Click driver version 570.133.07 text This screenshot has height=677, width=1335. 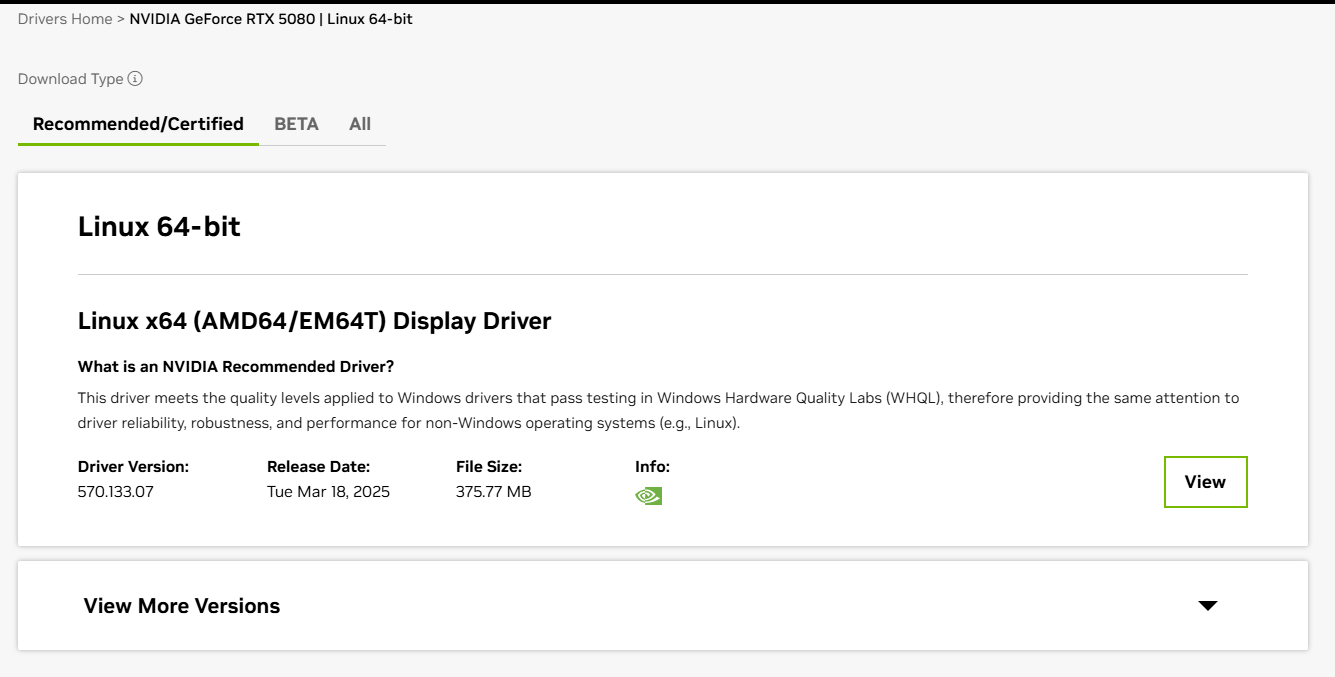point(116,492)
